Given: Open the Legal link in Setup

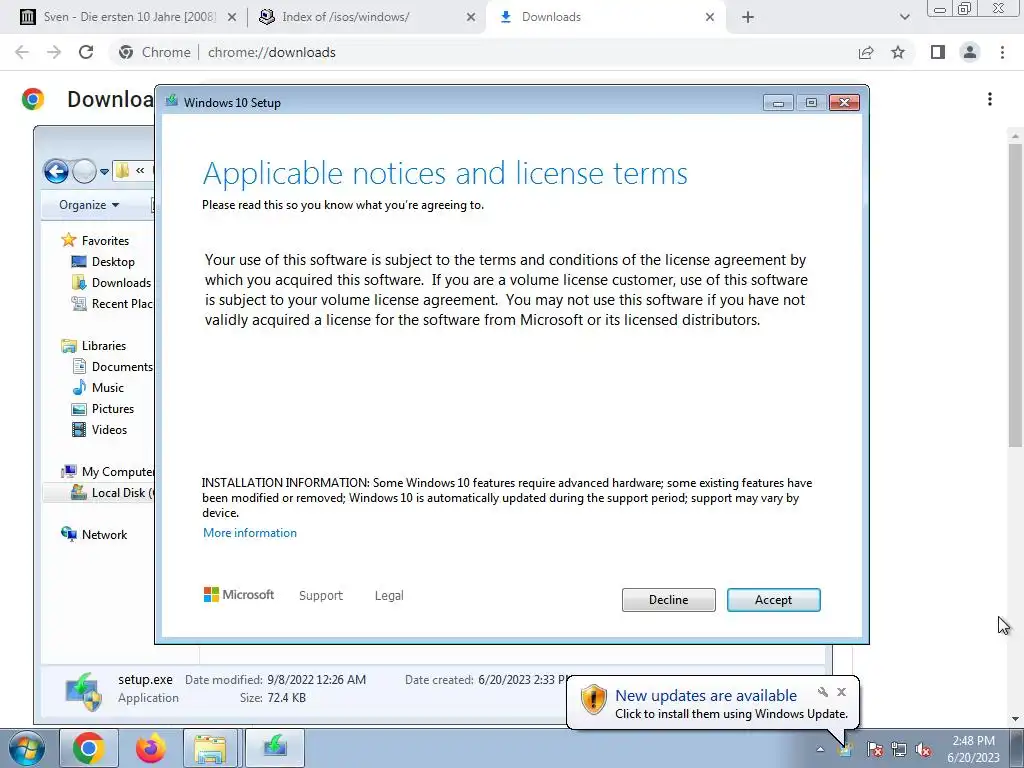Looking at the screenshot, I should [389, 596].
